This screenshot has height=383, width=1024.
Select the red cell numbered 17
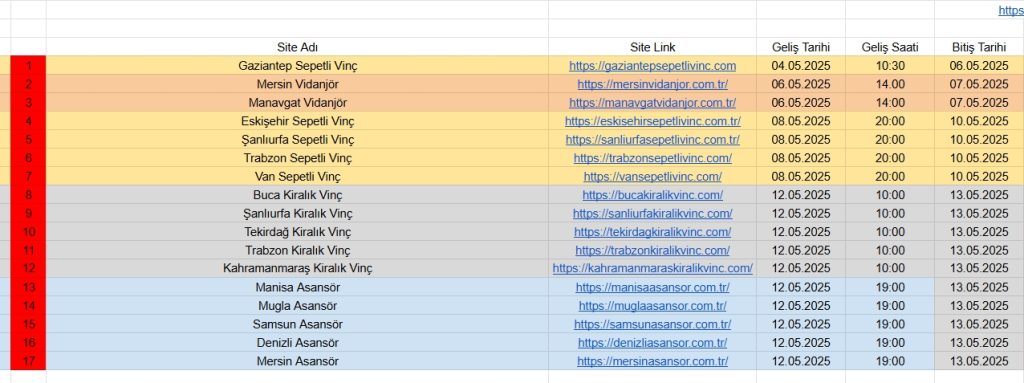[x=28, y=361]
